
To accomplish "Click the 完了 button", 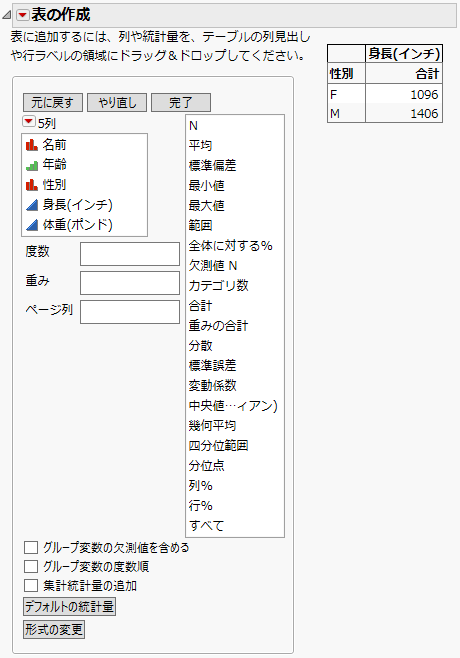I will 181,102.
